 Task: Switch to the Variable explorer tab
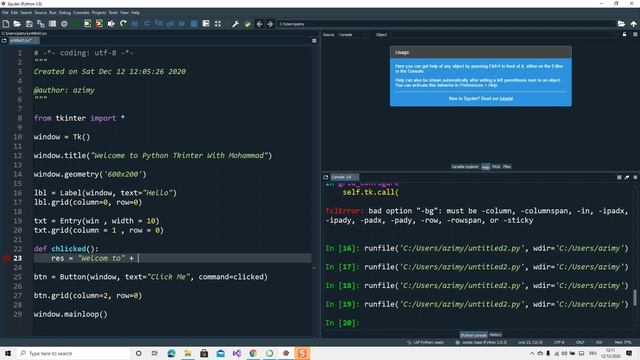point(465,167)
